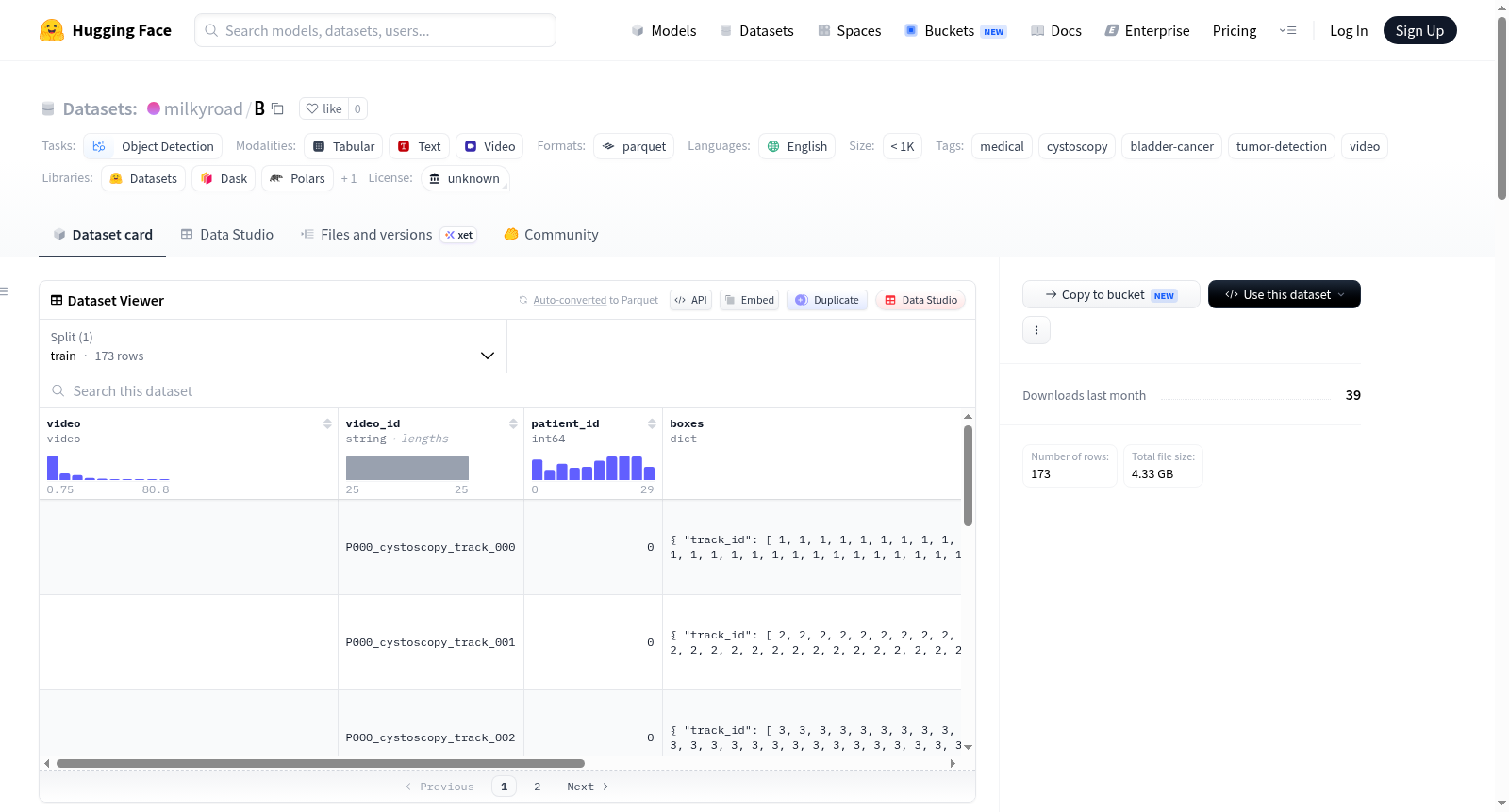Click the Embed button
The height and width of the screenshot is (812, 1509).
[750, 300]
